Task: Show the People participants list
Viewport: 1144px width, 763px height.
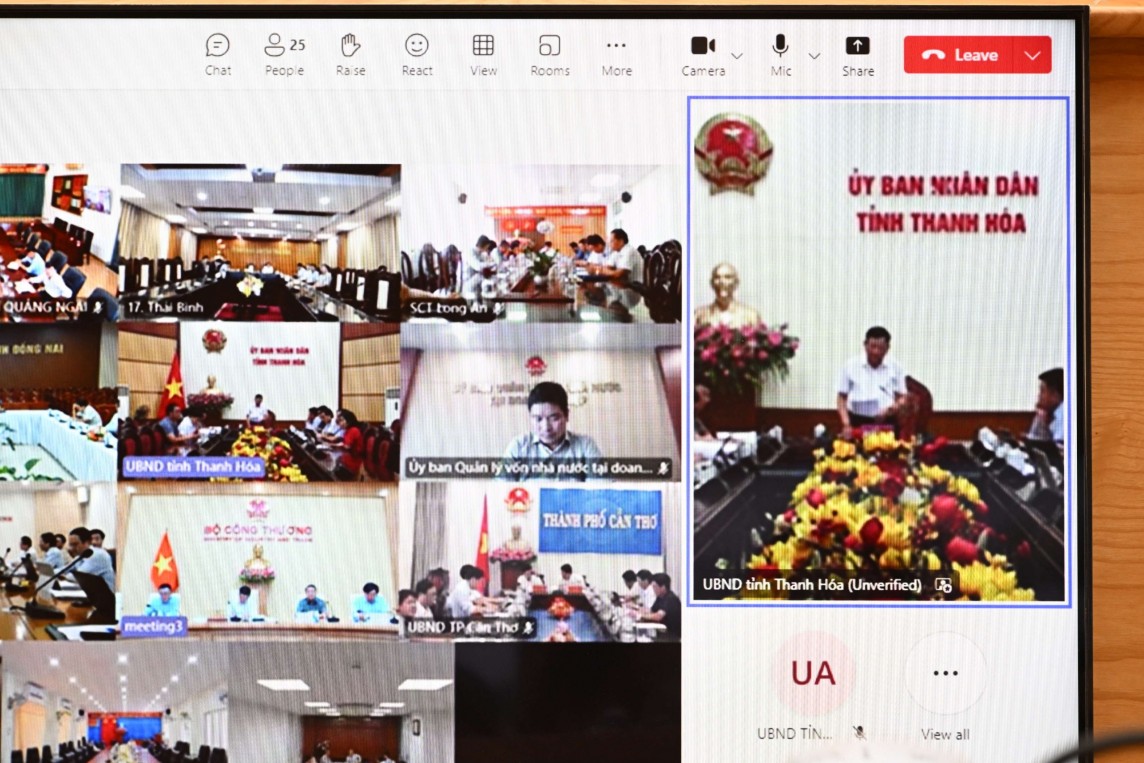Action: point(284,54)
